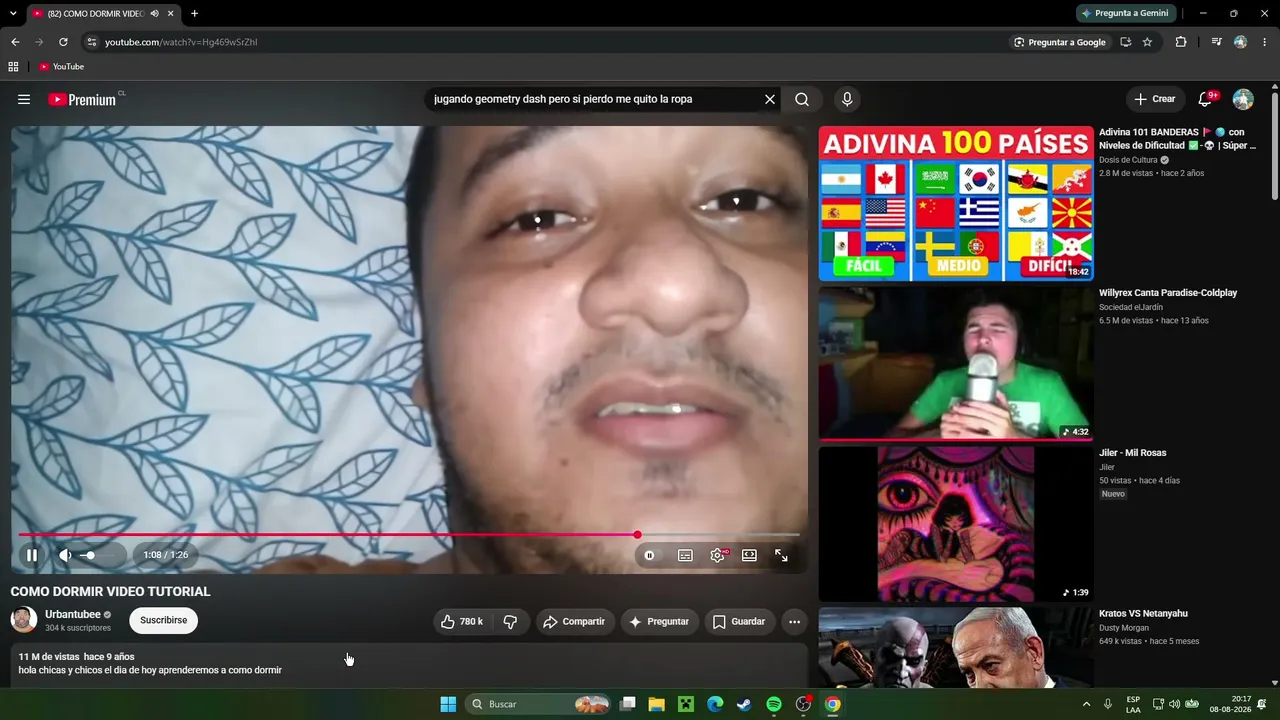Open the YouTube guide hamburger menu
The height and width of the screenshot is (720, 1280).
click(x=24, y=99)
